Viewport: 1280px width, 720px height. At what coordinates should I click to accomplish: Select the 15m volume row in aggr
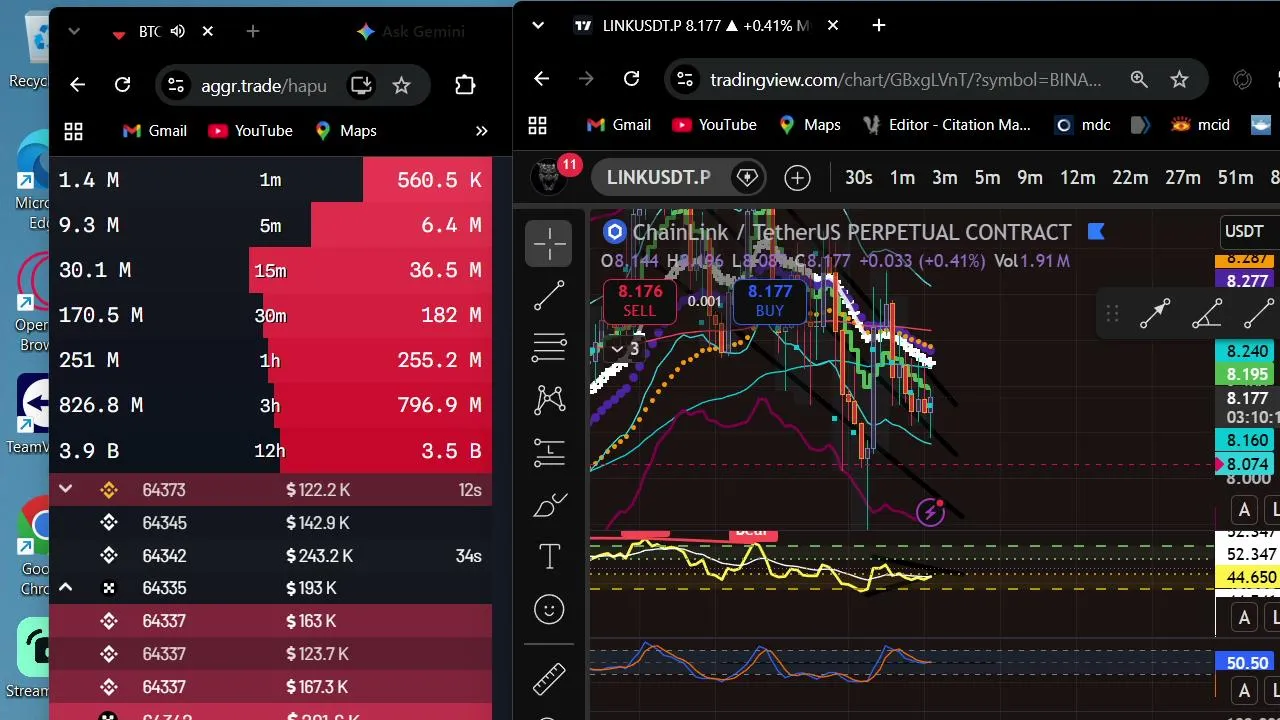(x=270, y=270)
